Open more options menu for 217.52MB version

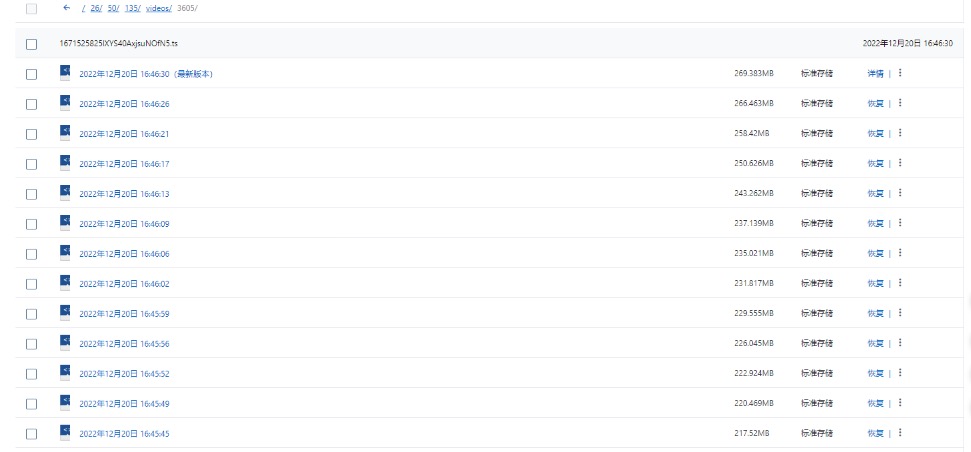[x=900, y=433]
